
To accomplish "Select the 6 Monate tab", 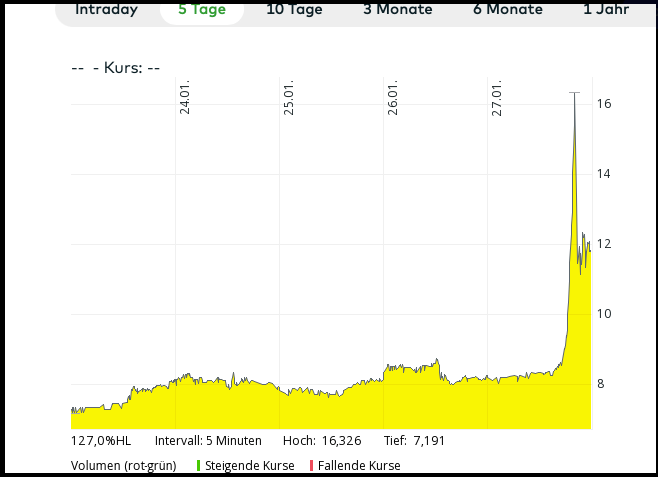I will coord(507,10).
